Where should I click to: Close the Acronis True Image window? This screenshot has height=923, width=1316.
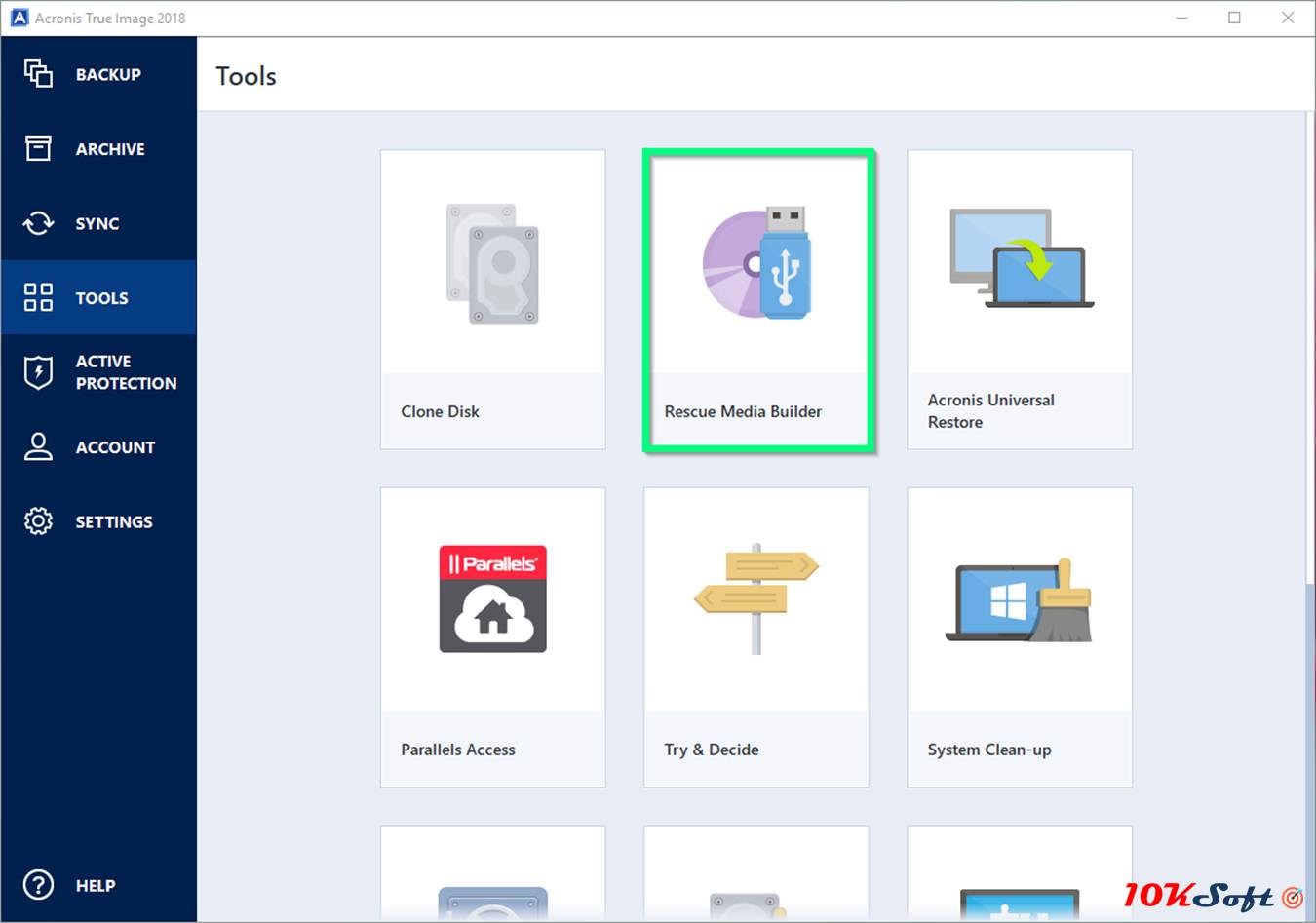pos(1288,18)
